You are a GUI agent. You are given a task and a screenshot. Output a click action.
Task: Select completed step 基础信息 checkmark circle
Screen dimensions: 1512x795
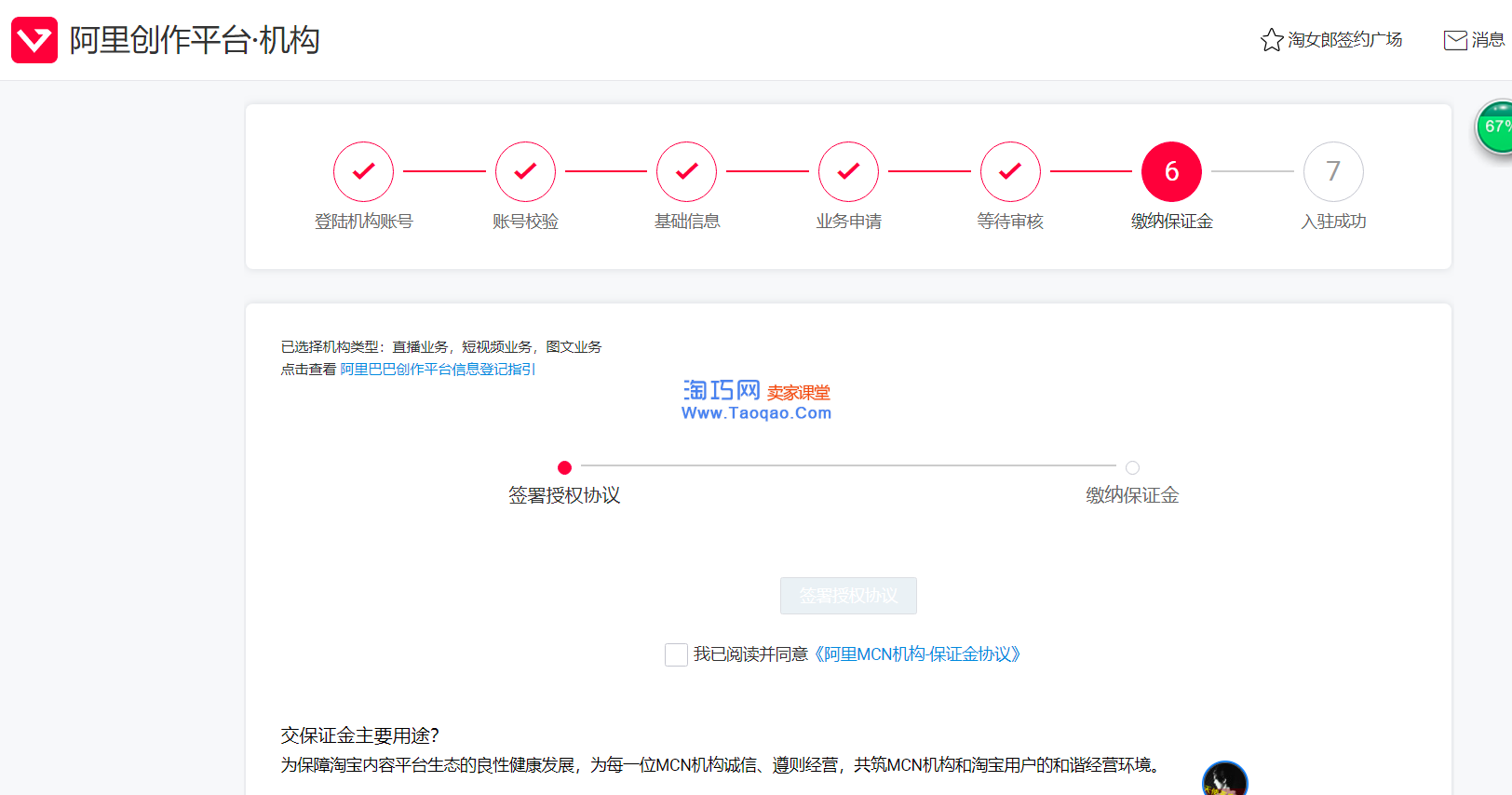(x=687, y=171)
